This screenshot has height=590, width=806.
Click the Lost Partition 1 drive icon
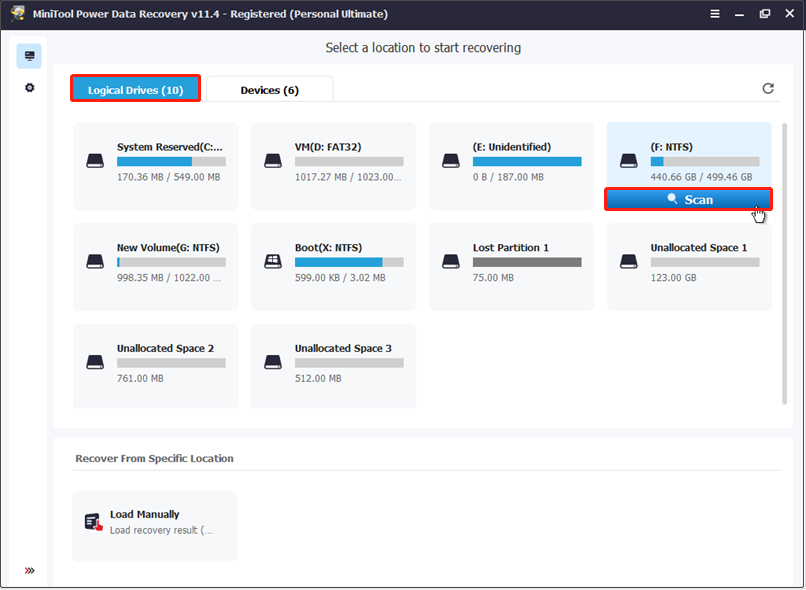coord(451,262)
